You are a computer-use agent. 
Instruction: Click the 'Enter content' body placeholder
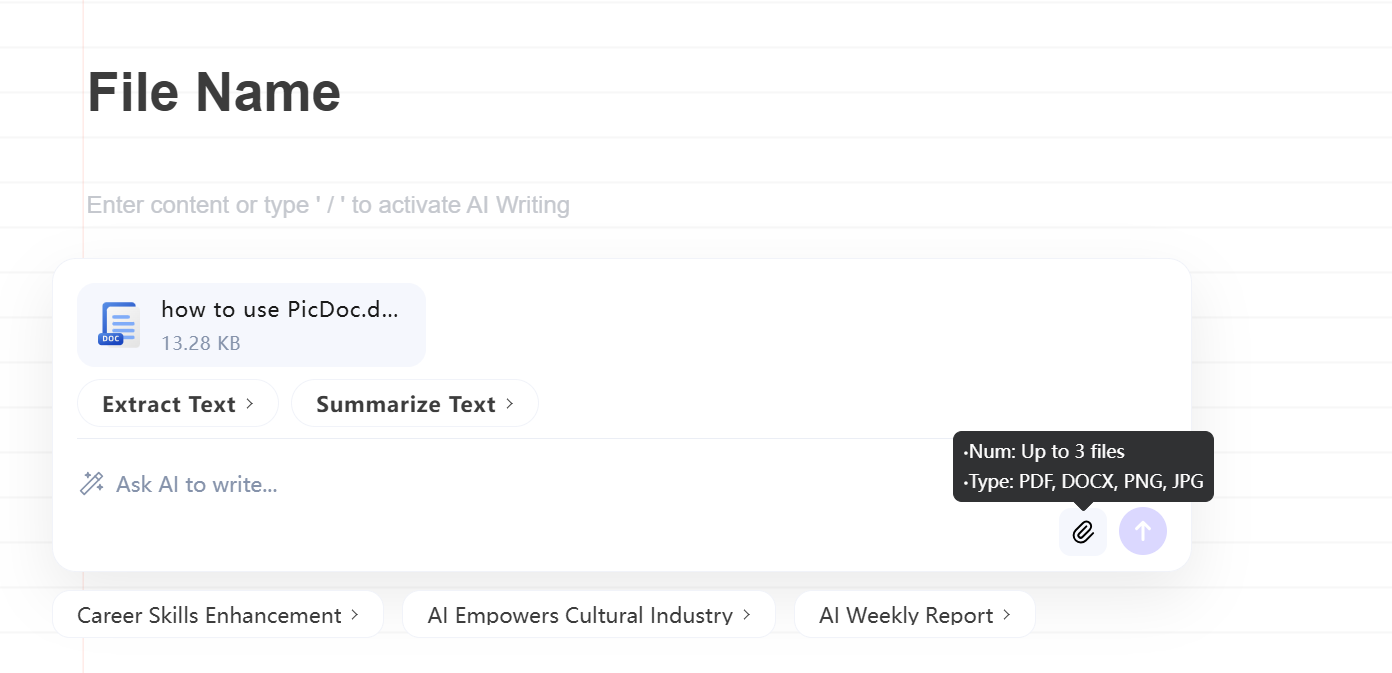pyautogui.click(x=328, y=205)
